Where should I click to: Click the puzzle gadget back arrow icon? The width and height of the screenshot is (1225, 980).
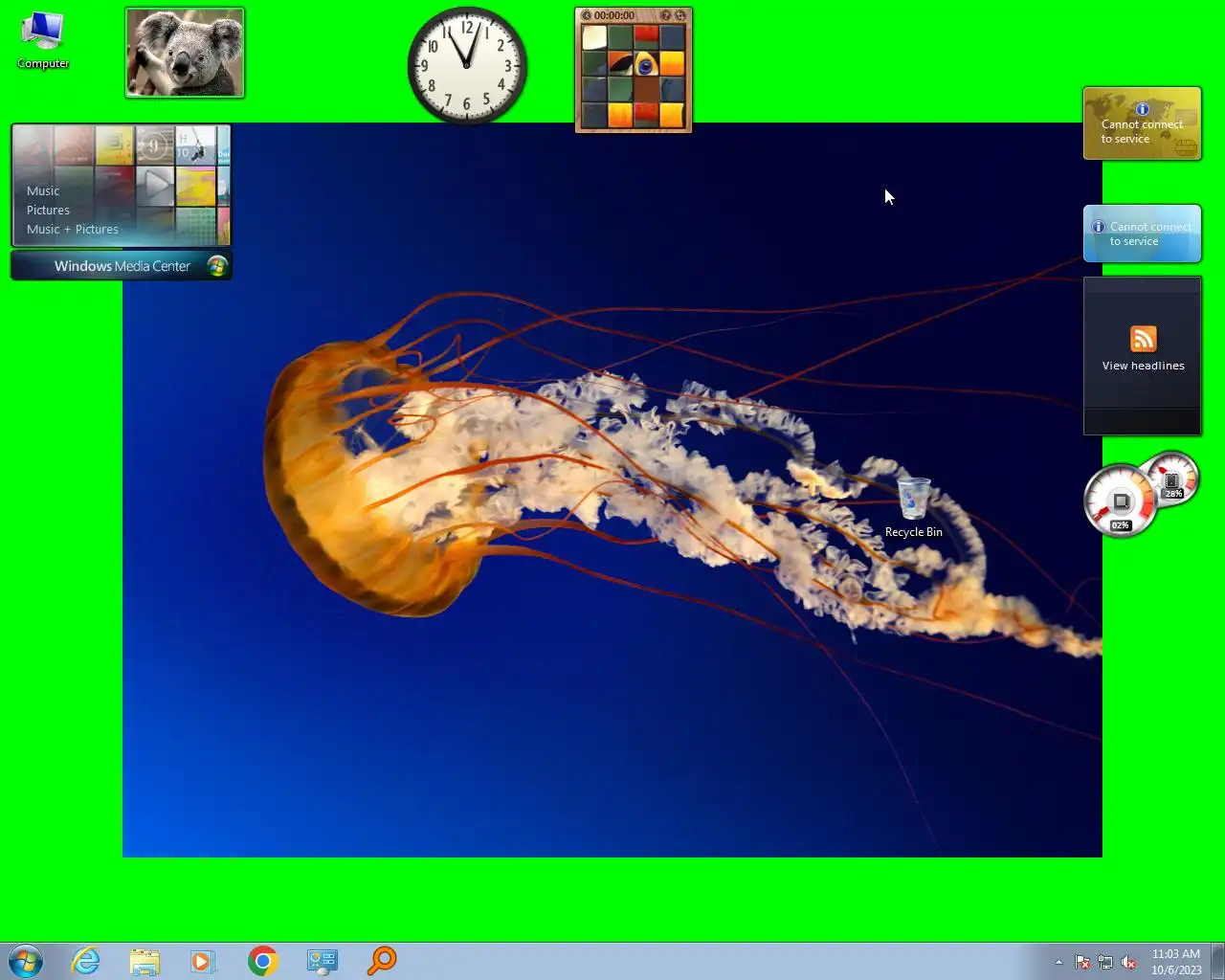587,15
